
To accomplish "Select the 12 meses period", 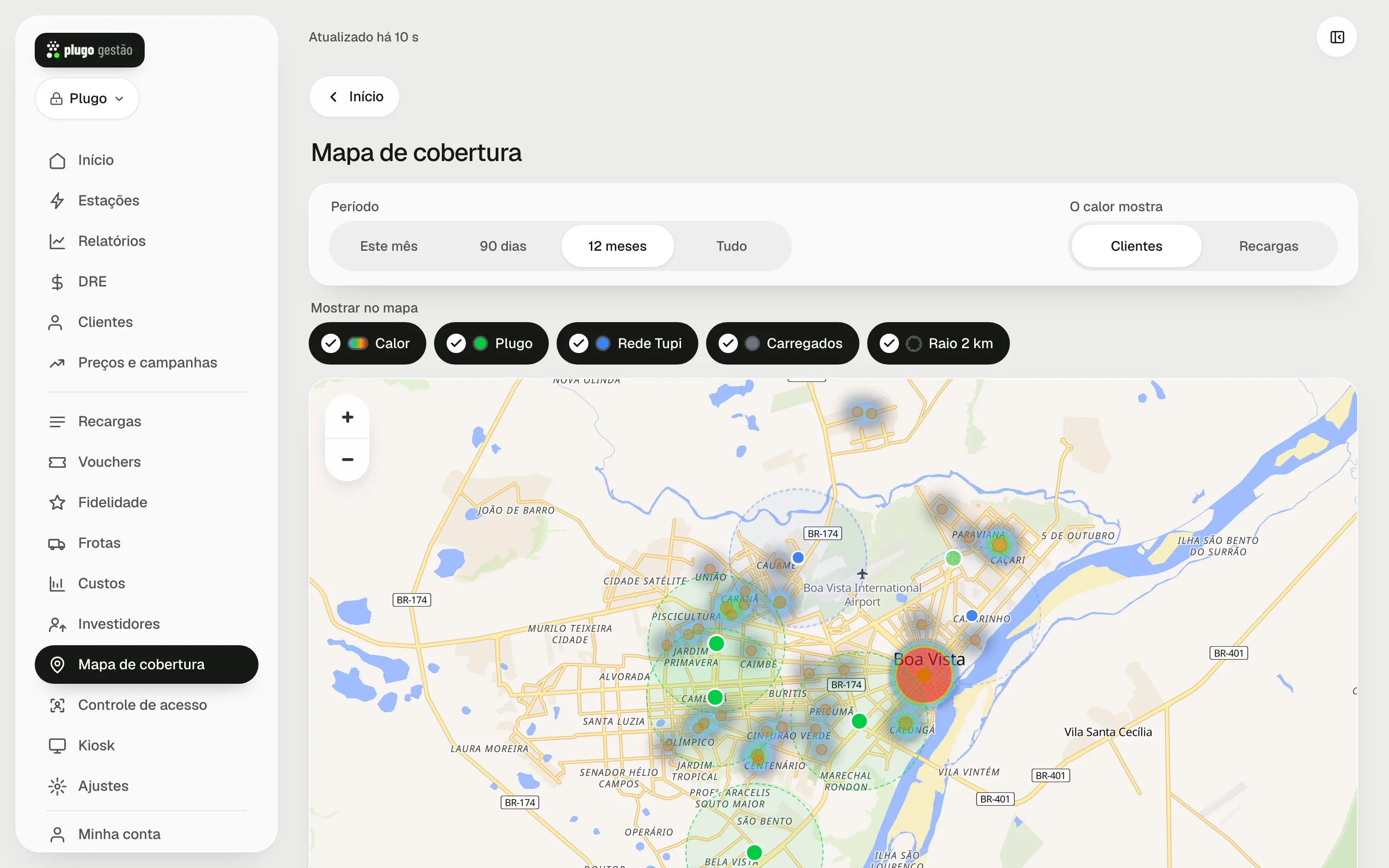I will click(617, 246).
